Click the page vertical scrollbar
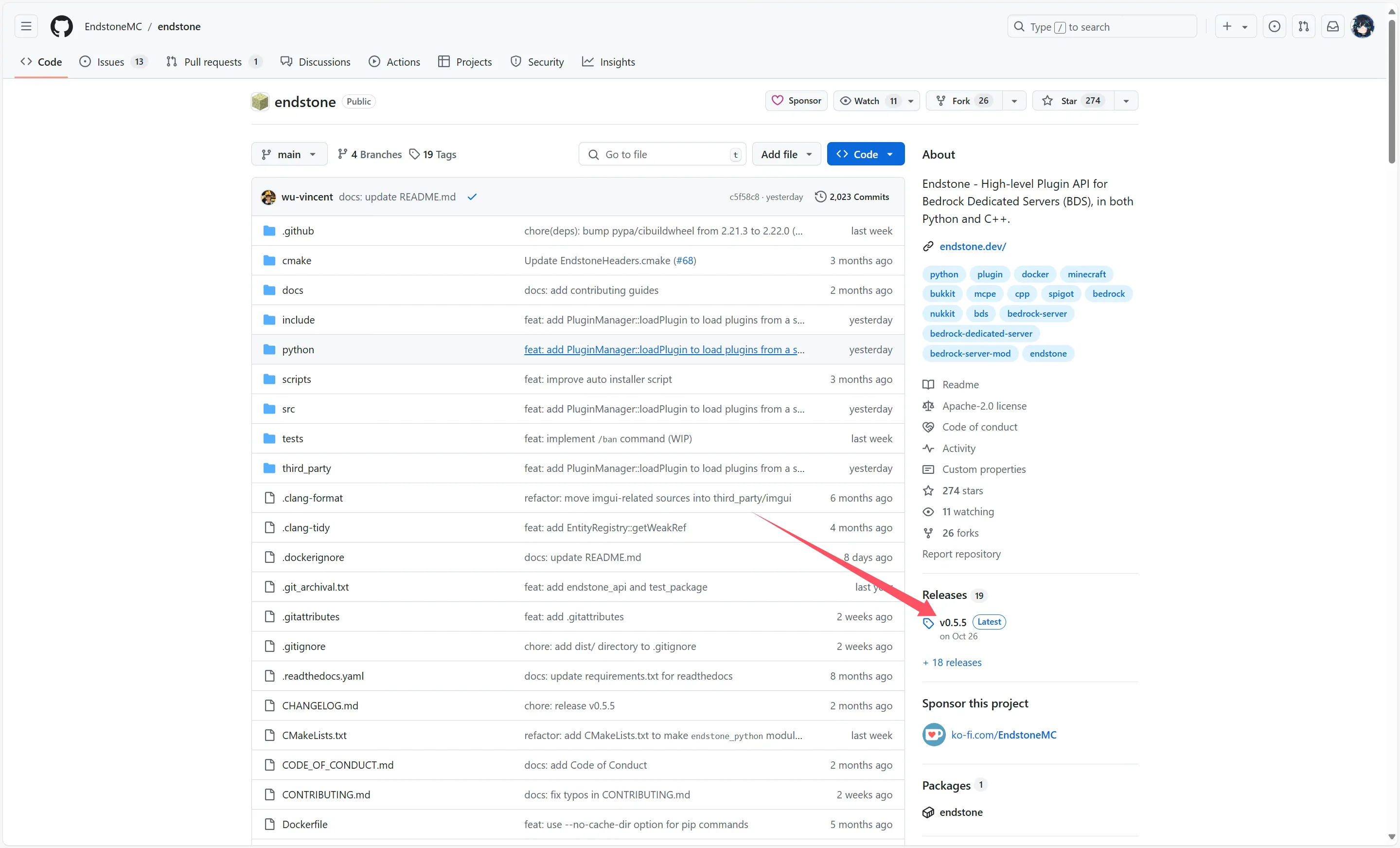The width and height of the screenshot is (1400, 848). point(1391,91)
